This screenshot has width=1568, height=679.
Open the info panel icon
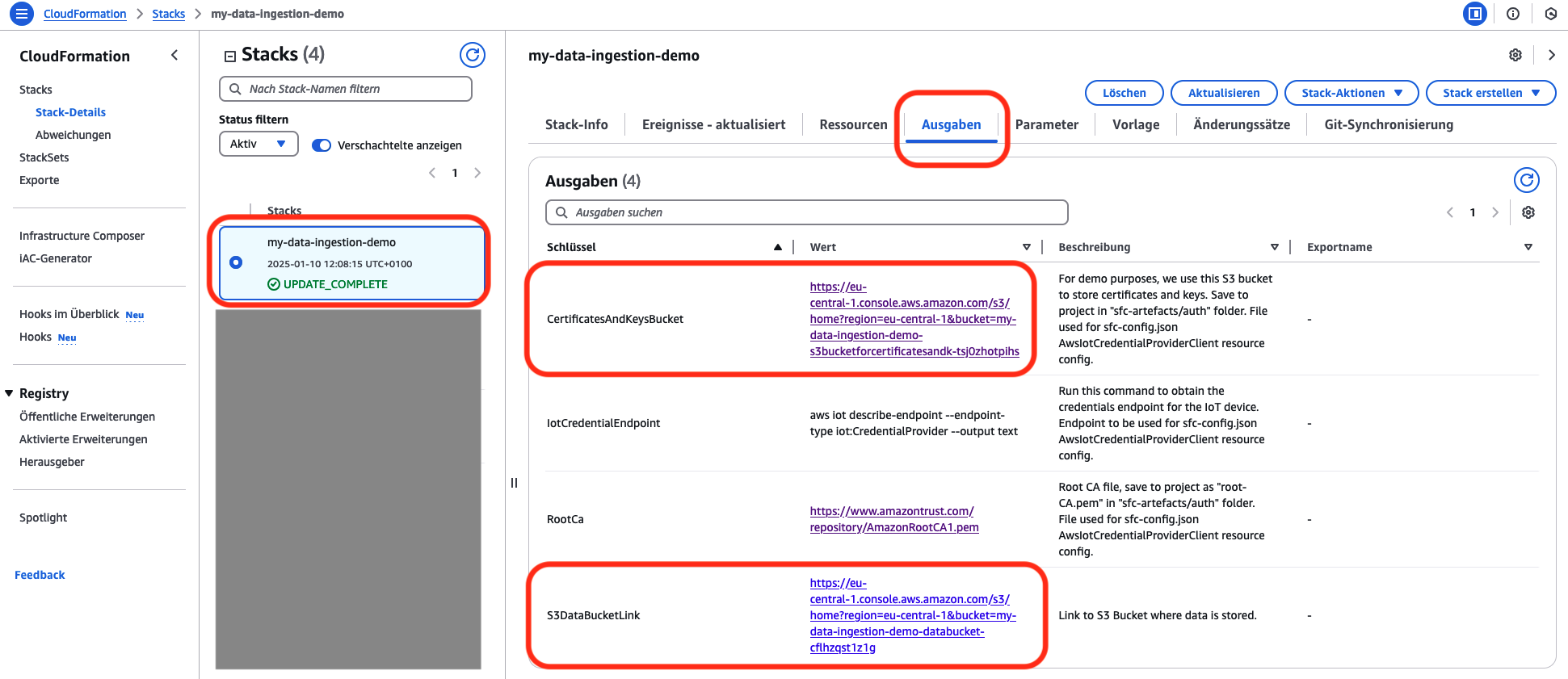(1513, 14)
